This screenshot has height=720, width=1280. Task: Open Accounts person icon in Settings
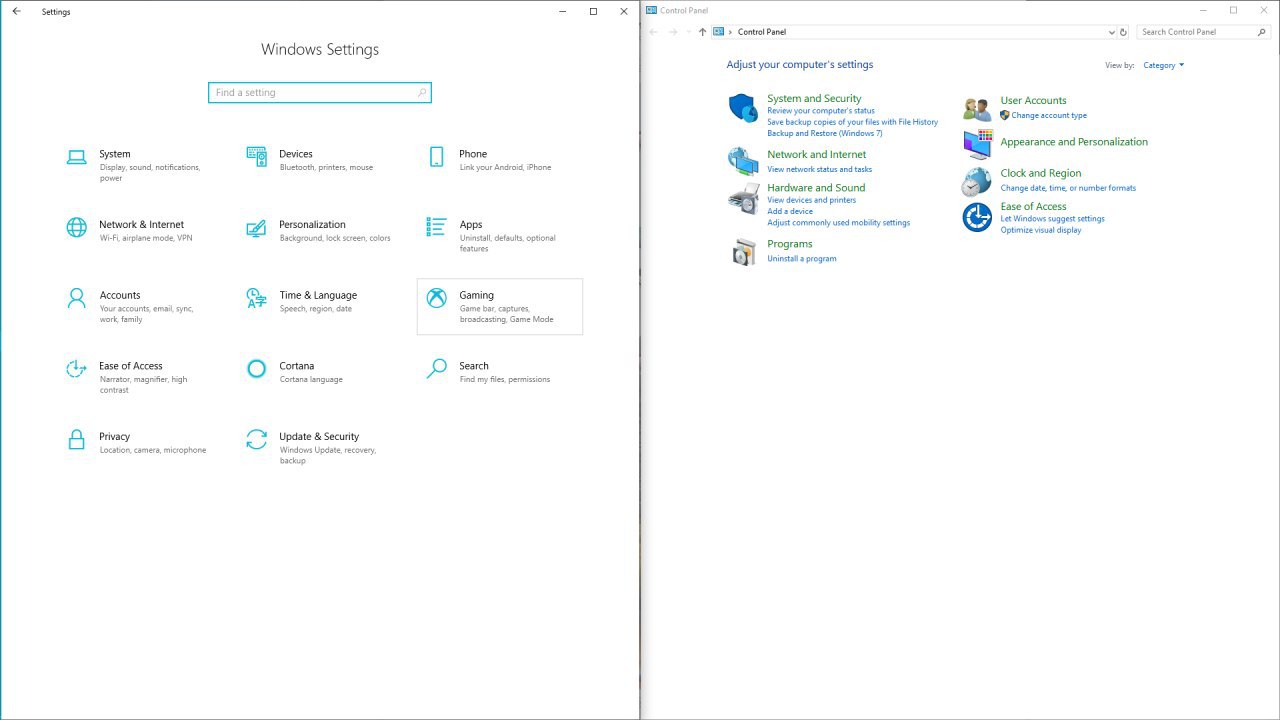tap(76, 298)
